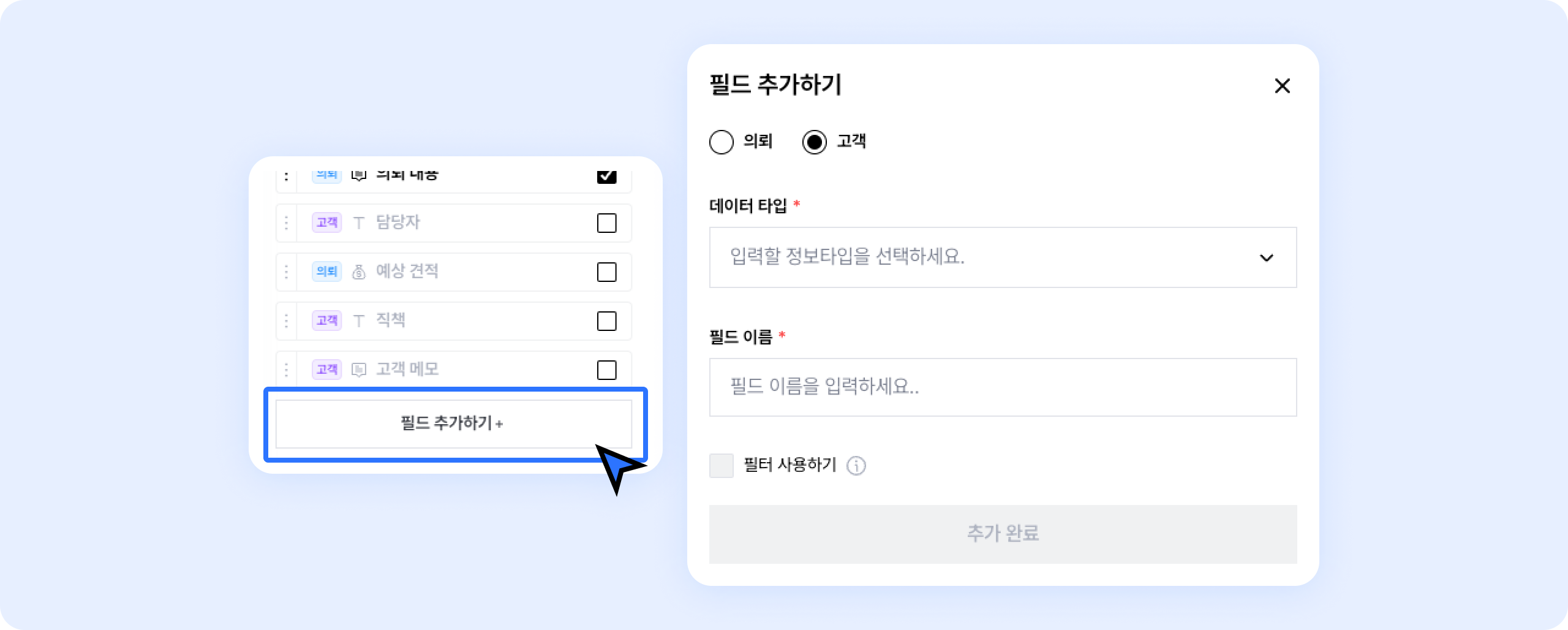Viewport: 1568px width, 630px height.
Task: Grab the drag handle of the 고객 메모 row
Action: point(286,370)
